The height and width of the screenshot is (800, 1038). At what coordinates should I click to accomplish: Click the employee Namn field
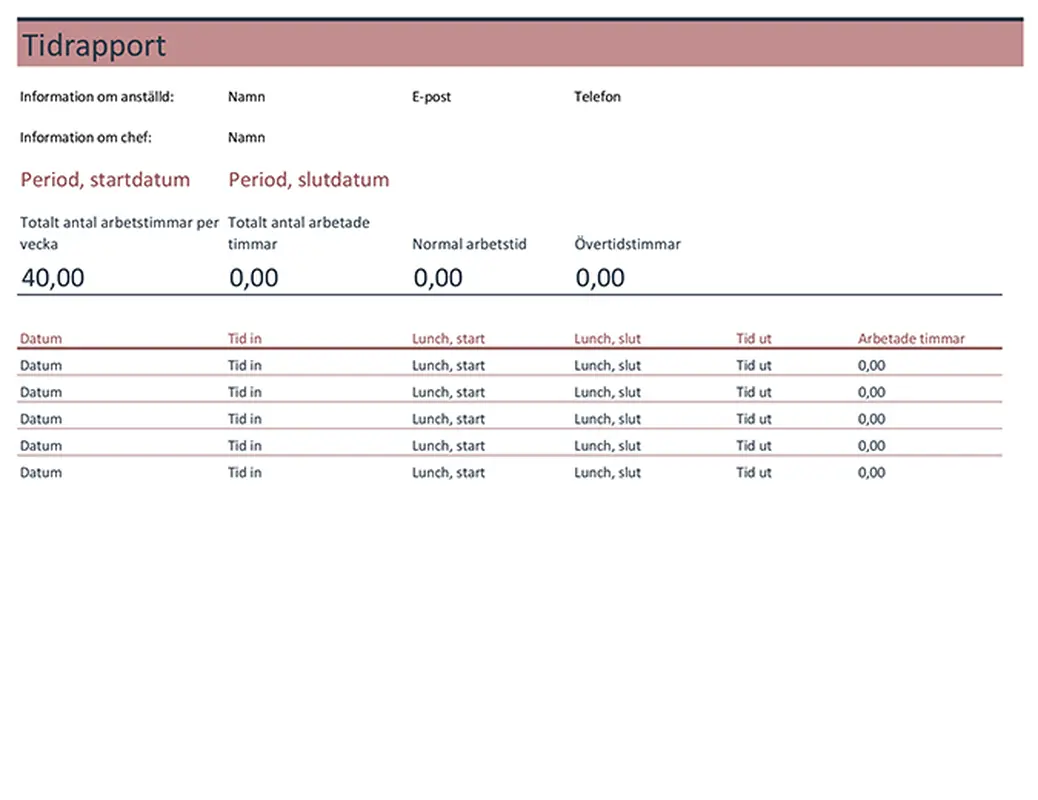[x=246, y=97]
